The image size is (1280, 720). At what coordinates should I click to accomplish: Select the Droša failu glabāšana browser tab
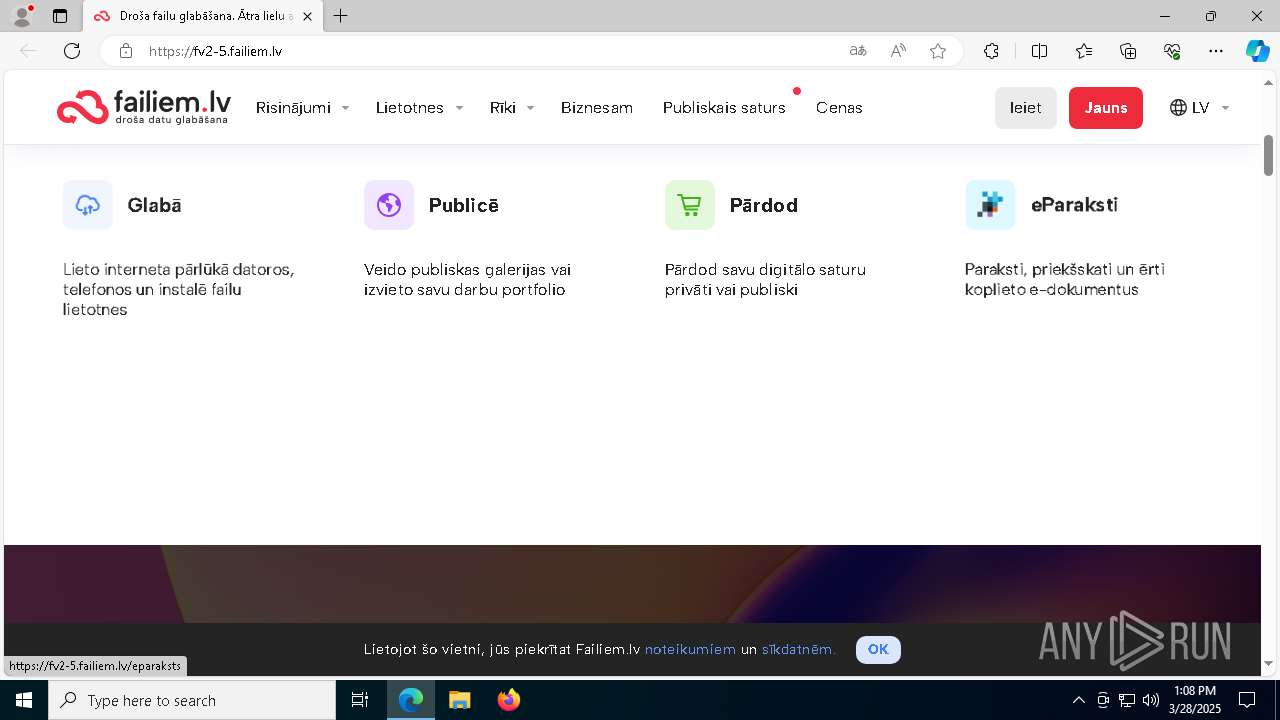pos(204,16)
